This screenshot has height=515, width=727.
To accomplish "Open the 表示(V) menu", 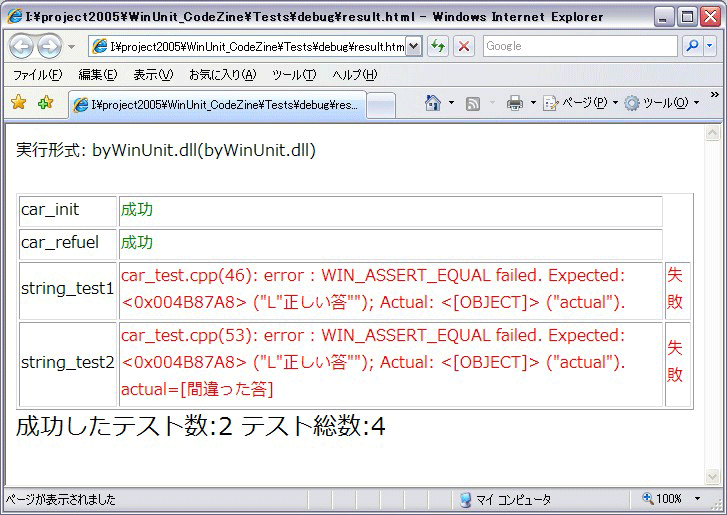I will point(153,75).
